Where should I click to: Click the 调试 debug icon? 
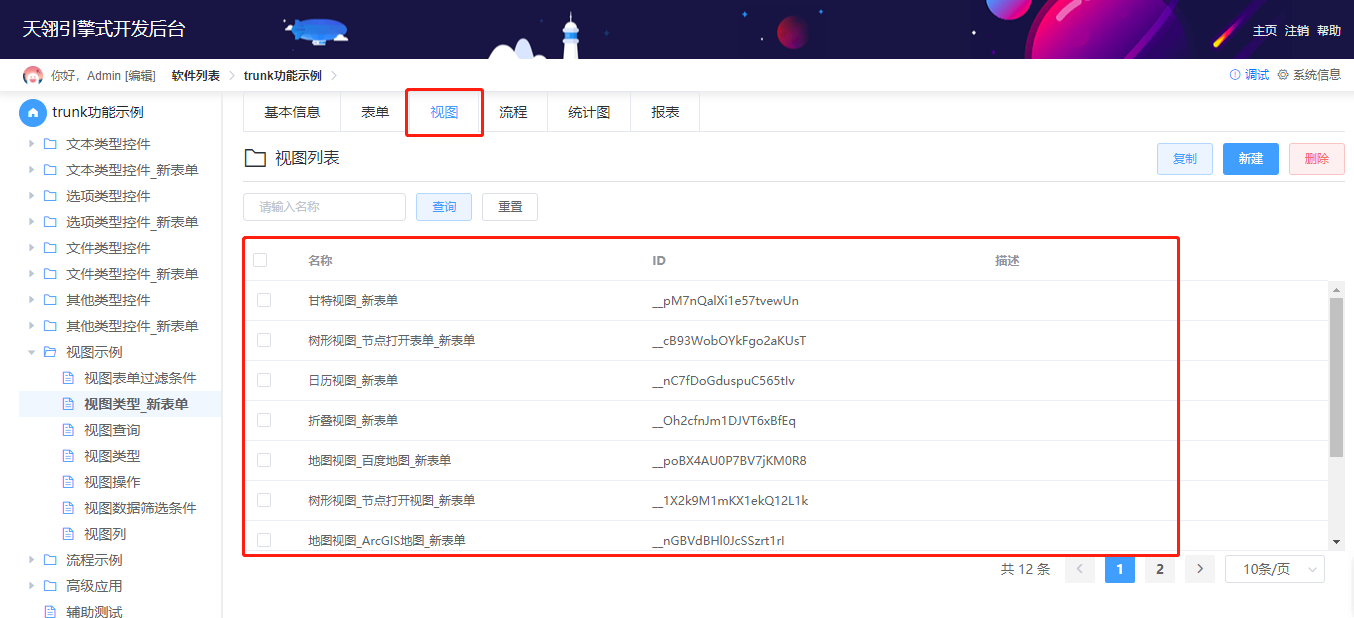(x=1235, y=75)
